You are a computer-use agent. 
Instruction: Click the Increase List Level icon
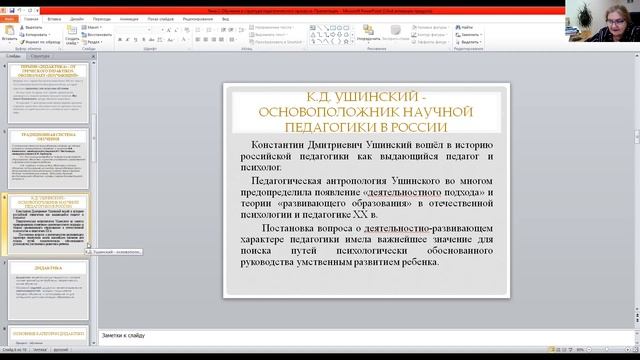(x=231, y=30)
